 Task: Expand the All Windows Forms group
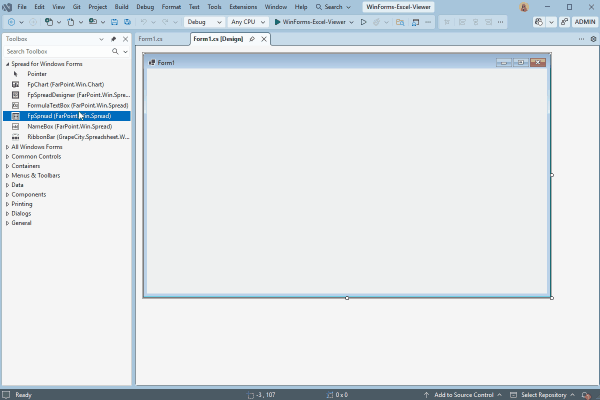7,147
